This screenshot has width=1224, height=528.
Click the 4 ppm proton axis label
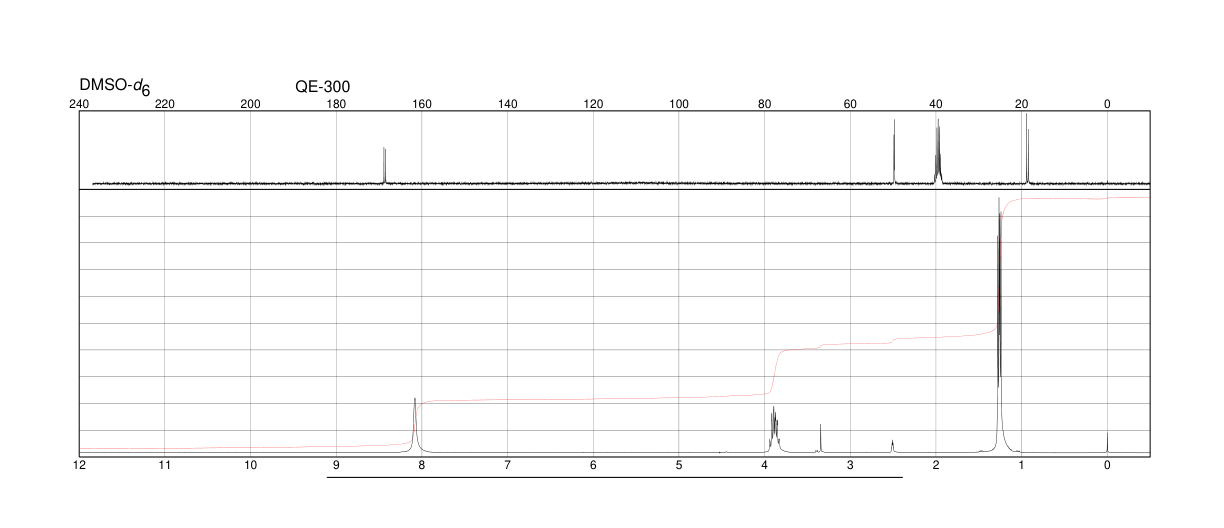[764, 465]
